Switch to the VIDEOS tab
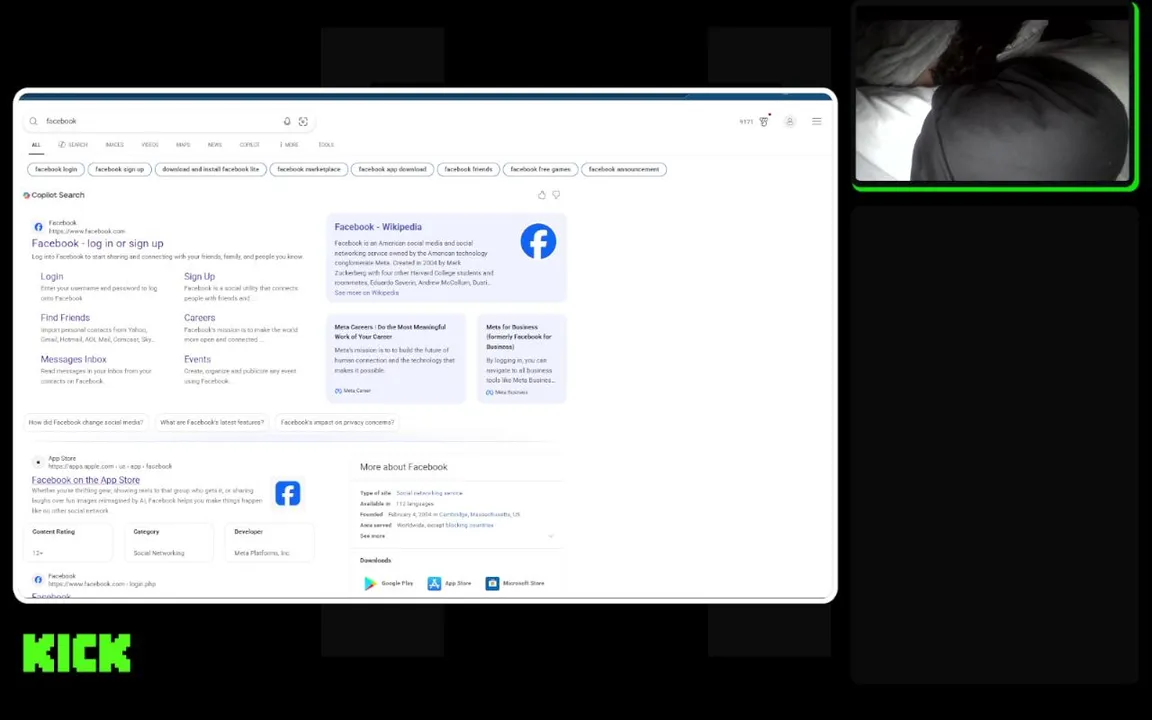This screenshot has height=720, width=1152. pos(150,145)
